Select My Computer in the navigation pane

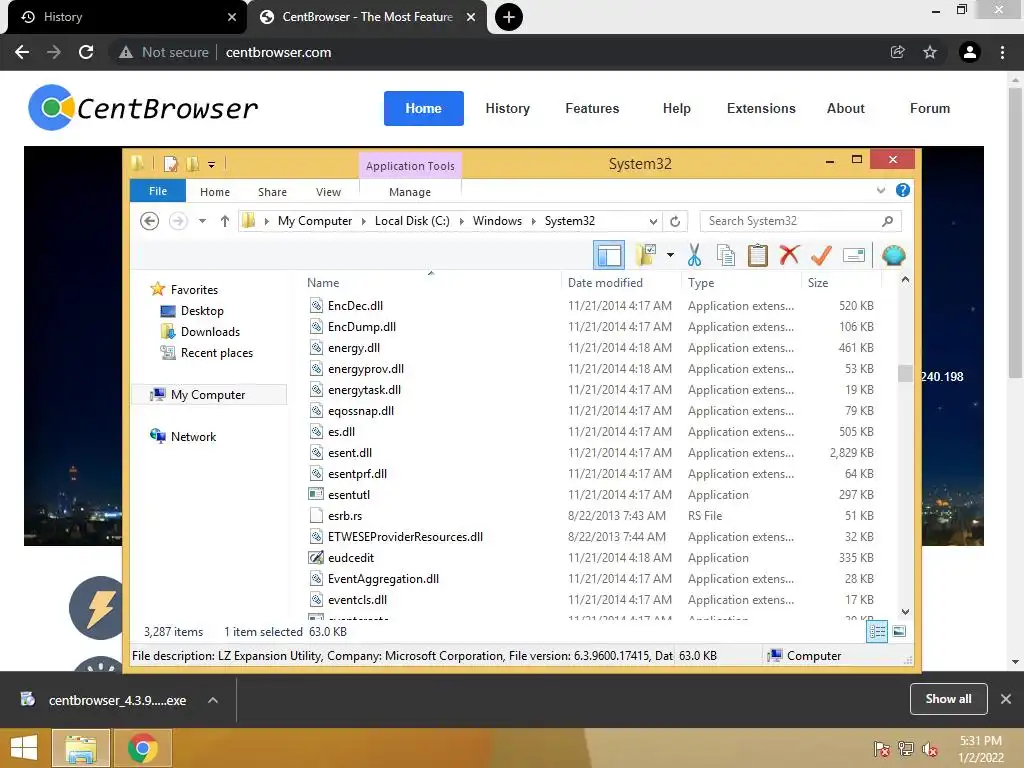[208, 394]
